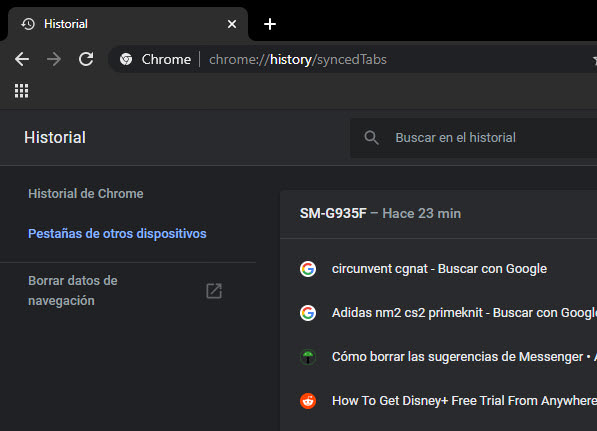Close the Historial tab
The height and width of the screenshot is (431, 597).
click(231, 24)
